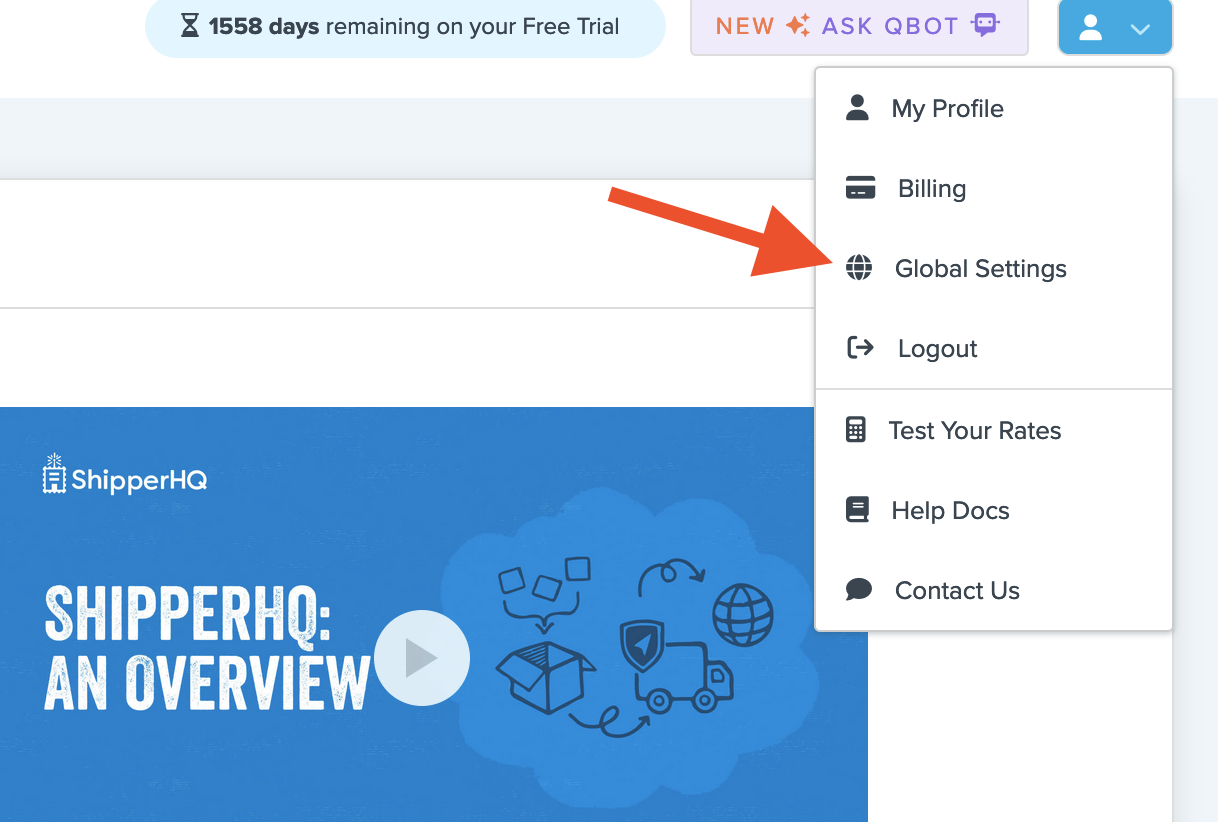Click the sparkle icon before ASK QBOT
1218x822 pixels.
point(797,26)
